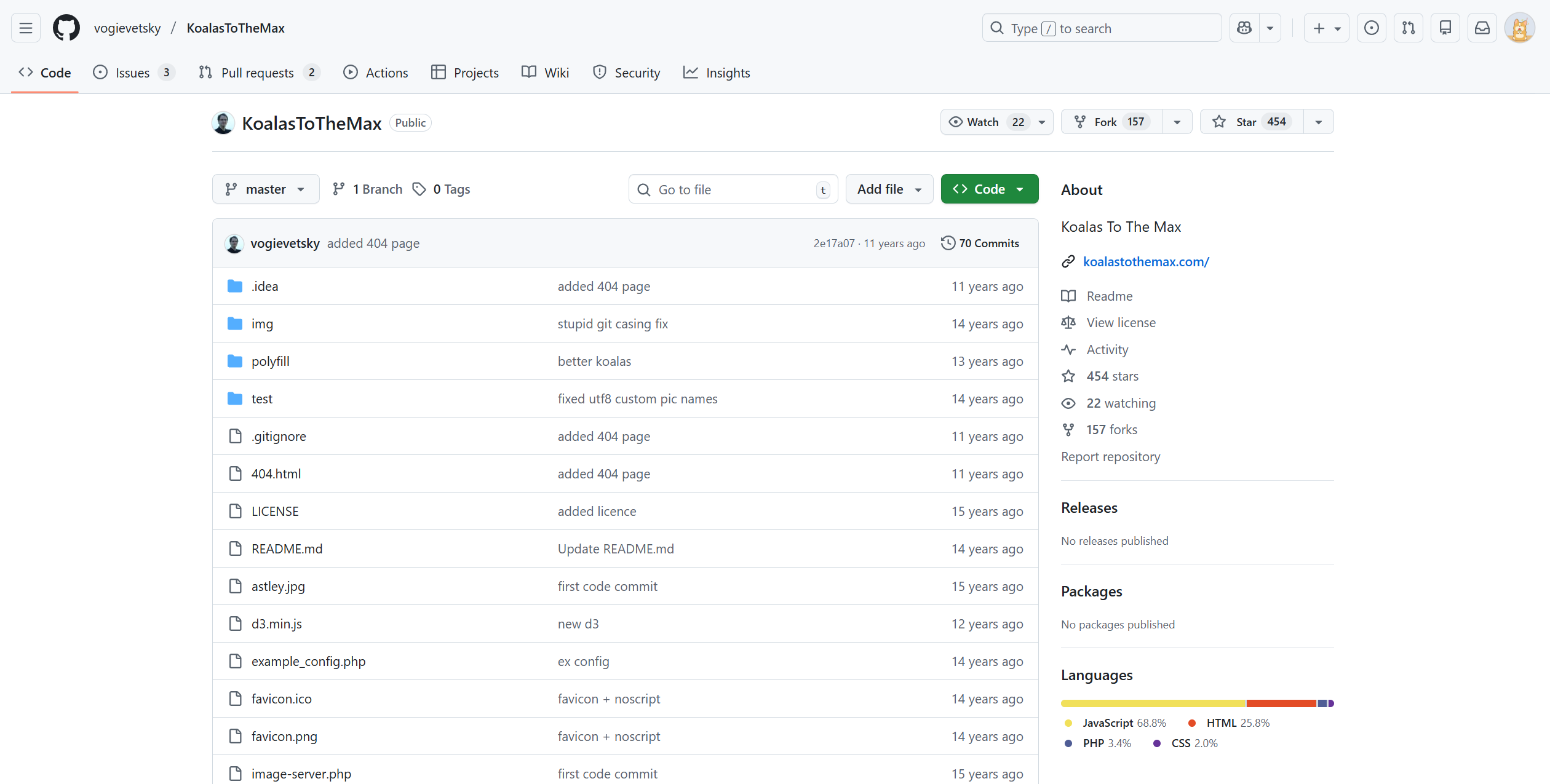Open pull requests via the merge icon

coord(1409,28)
